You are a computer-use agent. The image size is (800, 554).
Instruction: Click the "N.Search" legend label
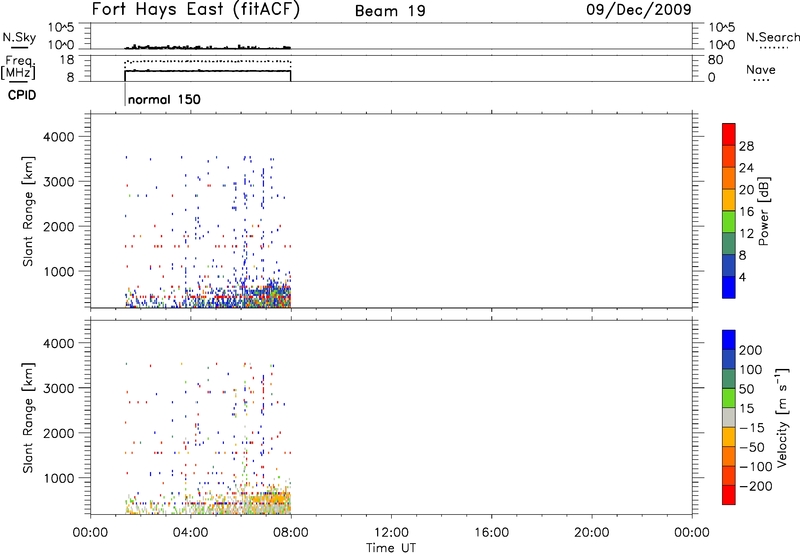tap(773, 37)
